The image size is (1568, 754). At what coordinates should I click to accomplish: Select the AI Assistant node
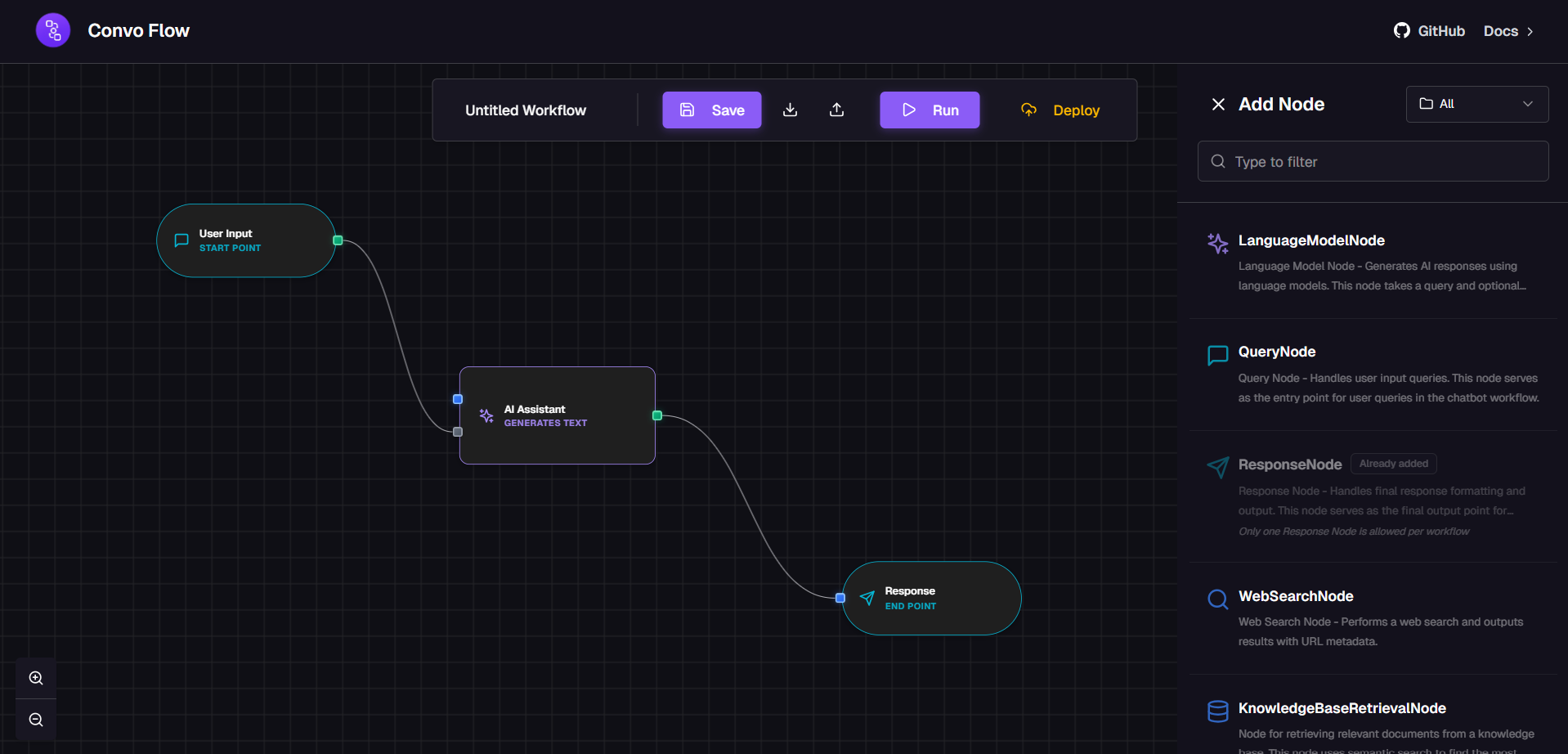click(557, 415)
